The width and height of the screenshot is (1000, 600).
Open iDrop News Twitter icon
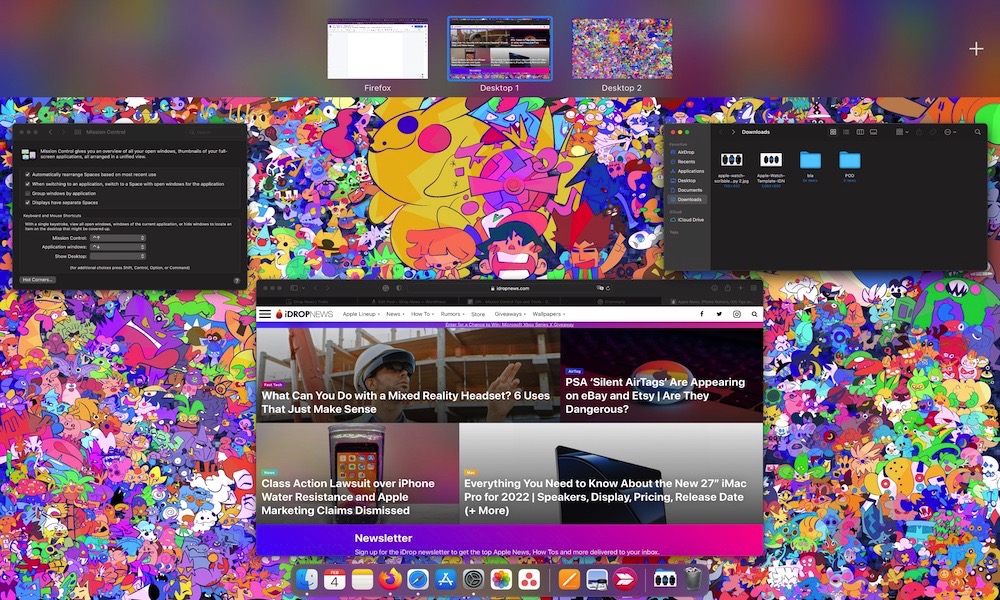tap(719, 314)
